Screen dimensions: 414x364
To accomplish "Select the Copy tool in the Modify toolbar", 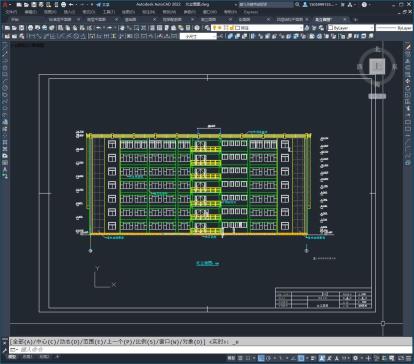I will coord(408,54).
